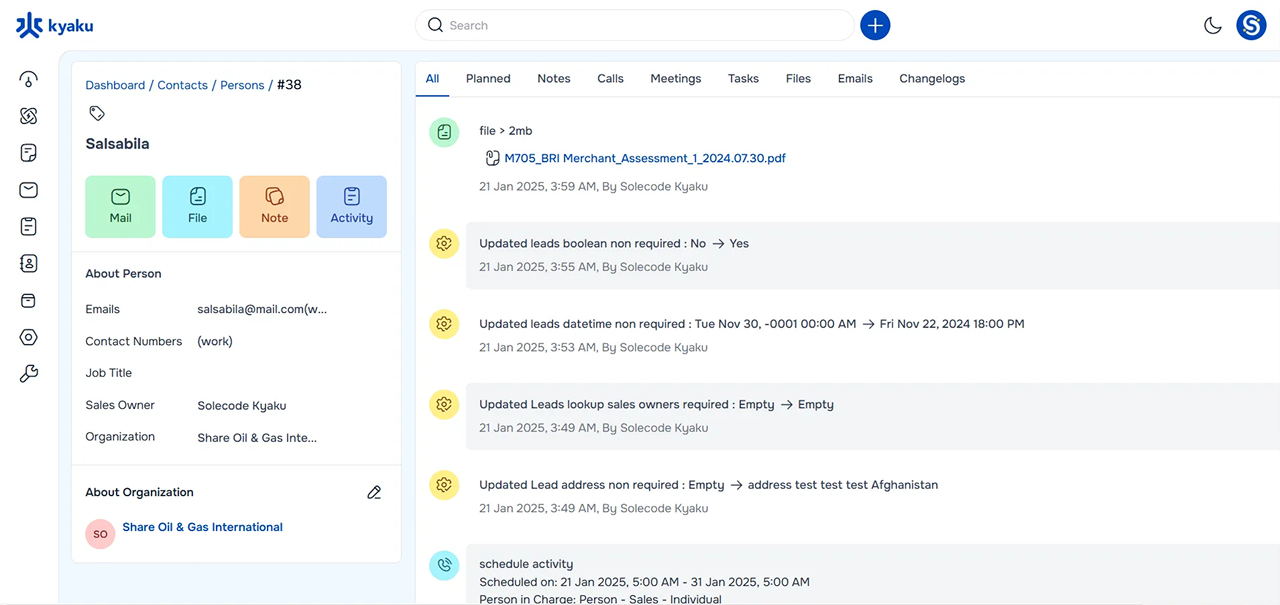Open the contacts book icon in sidebar
1280x605 pixels.
[x=28, y=264]
